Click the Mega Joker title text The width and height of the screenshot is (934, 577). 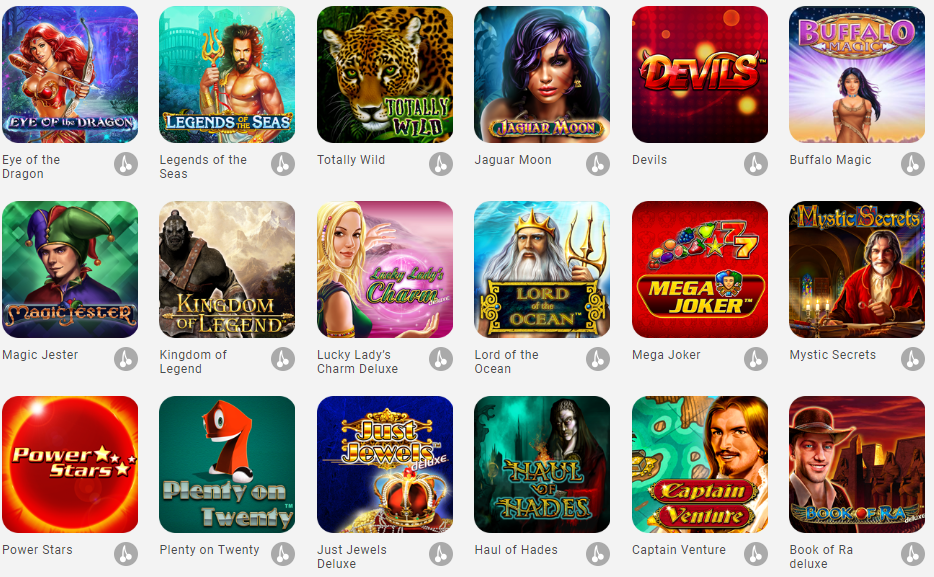coord(666,355)
